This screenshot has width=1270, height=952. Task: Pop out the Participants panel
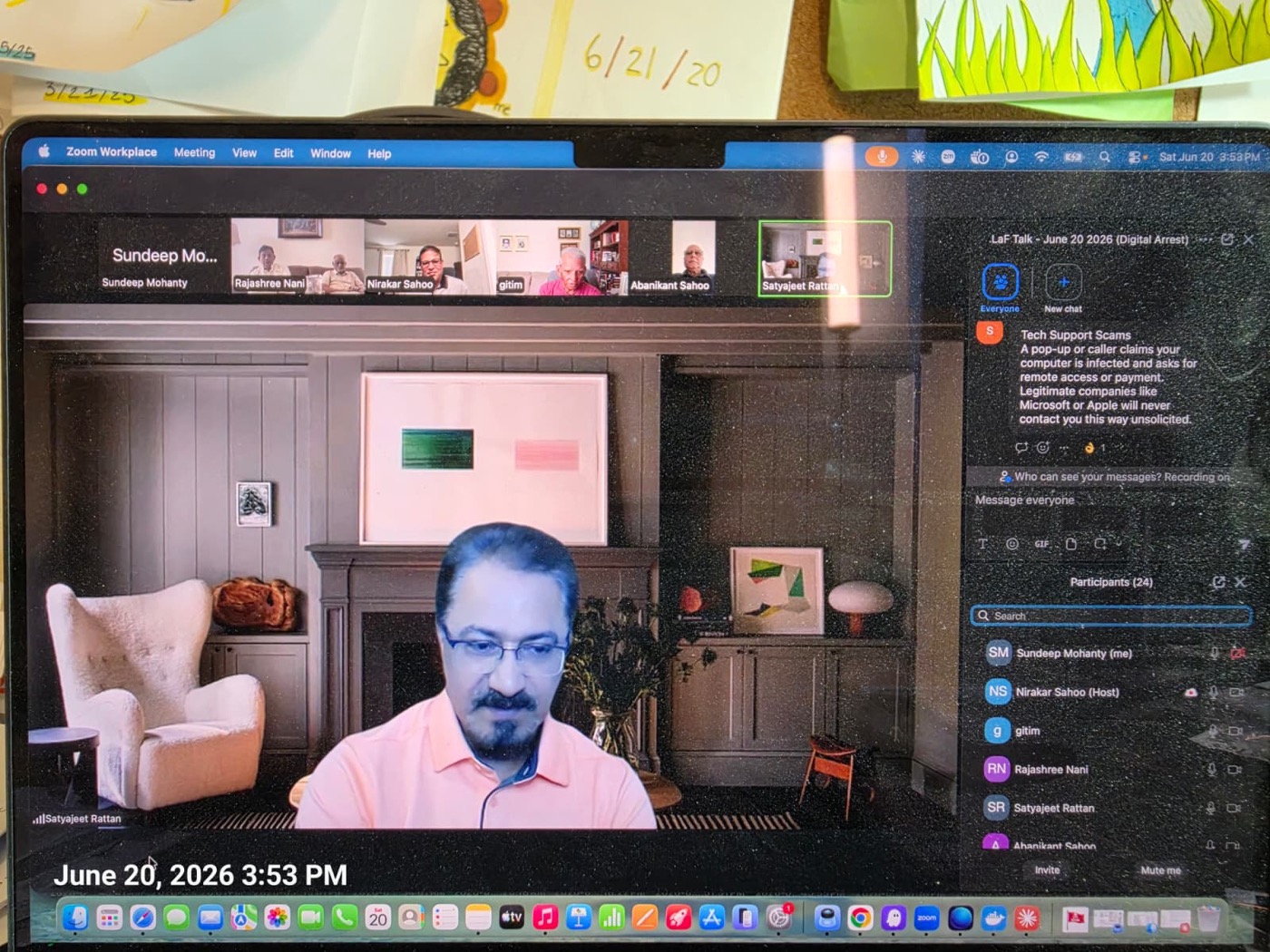click(x=1218, y=582)
